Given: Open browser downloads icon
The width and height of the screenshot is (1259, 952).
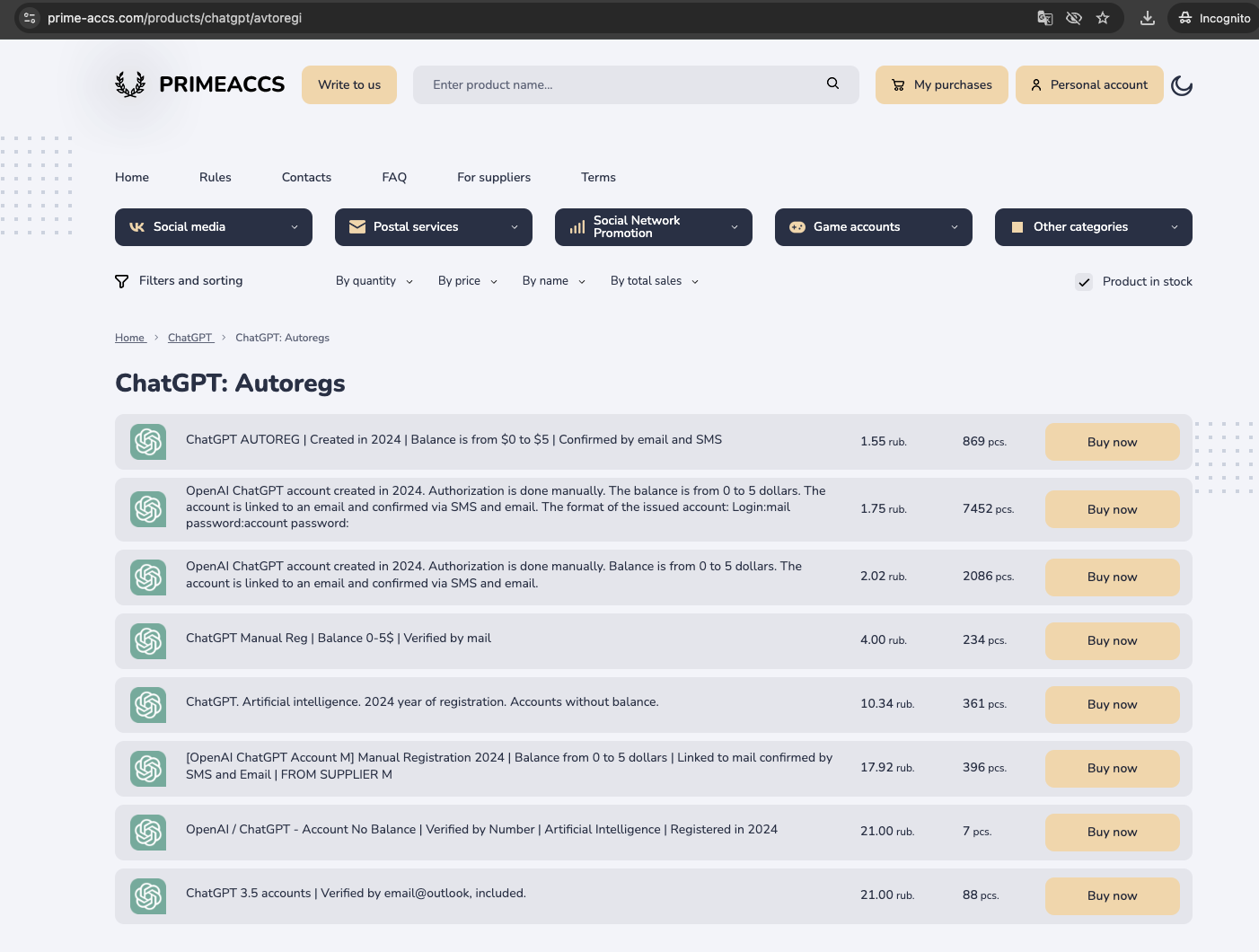Looking at the screenshot, I should 1147,18.
